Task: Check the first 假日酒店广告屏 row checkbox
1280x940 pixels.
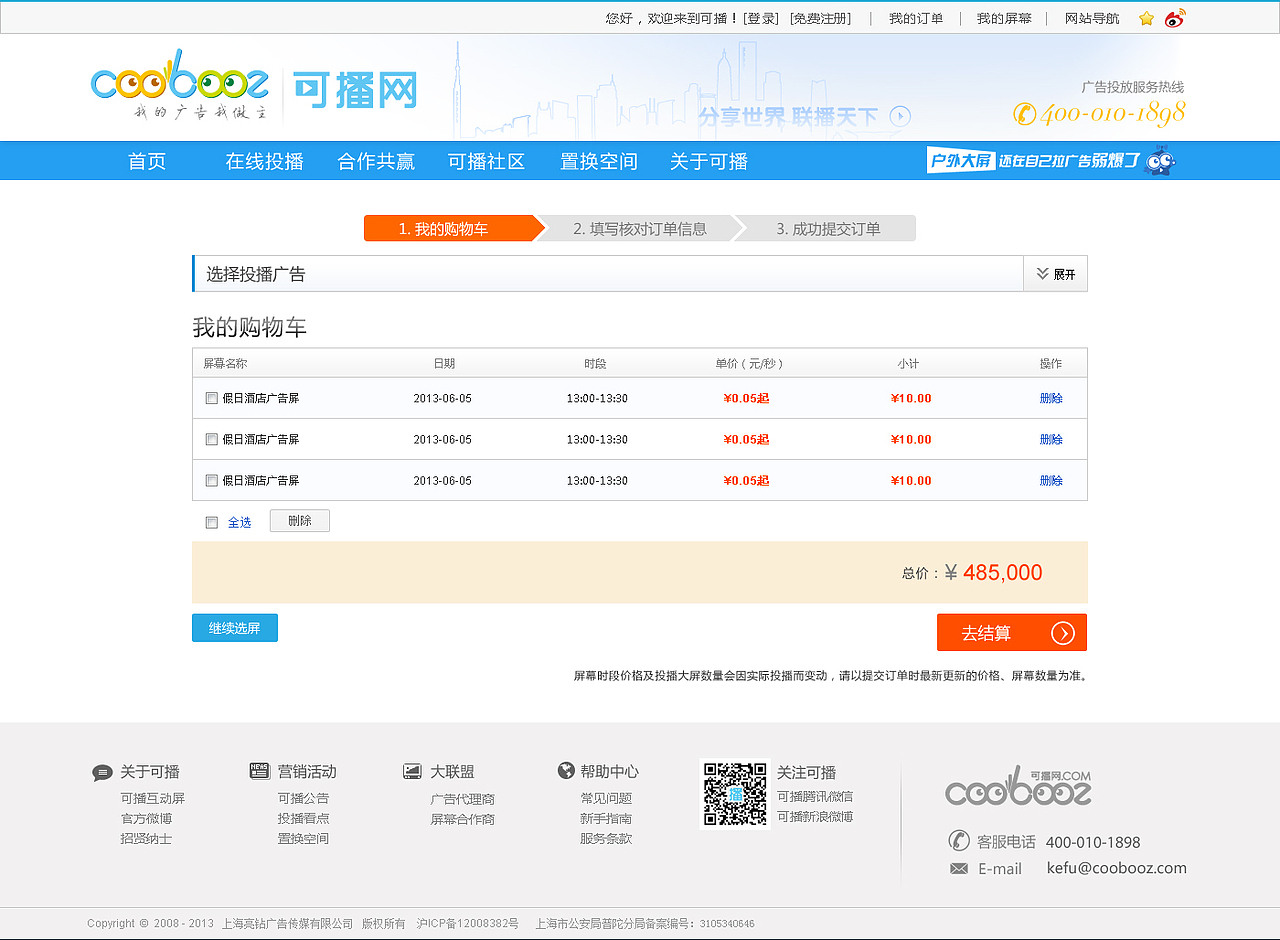Action: pyautogui.click(x=211, y=397)
